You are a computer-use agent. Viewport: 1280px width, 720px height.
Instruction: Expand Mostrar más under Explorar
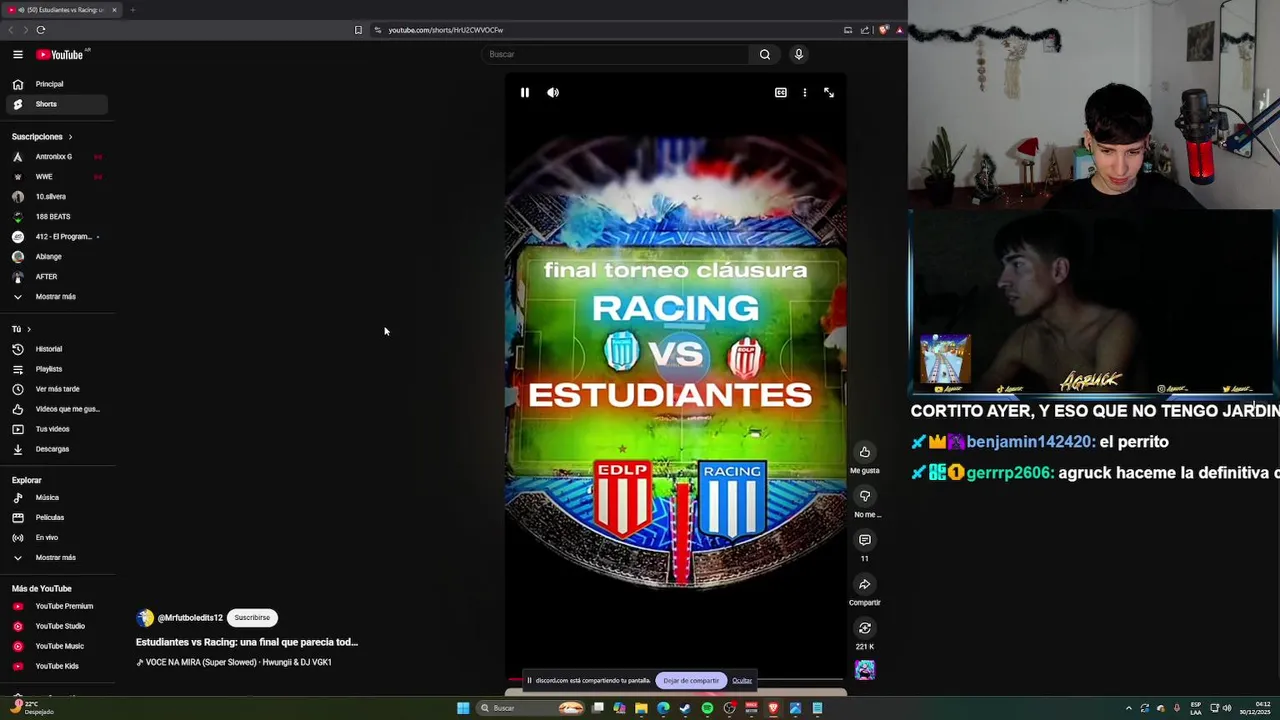56,558
